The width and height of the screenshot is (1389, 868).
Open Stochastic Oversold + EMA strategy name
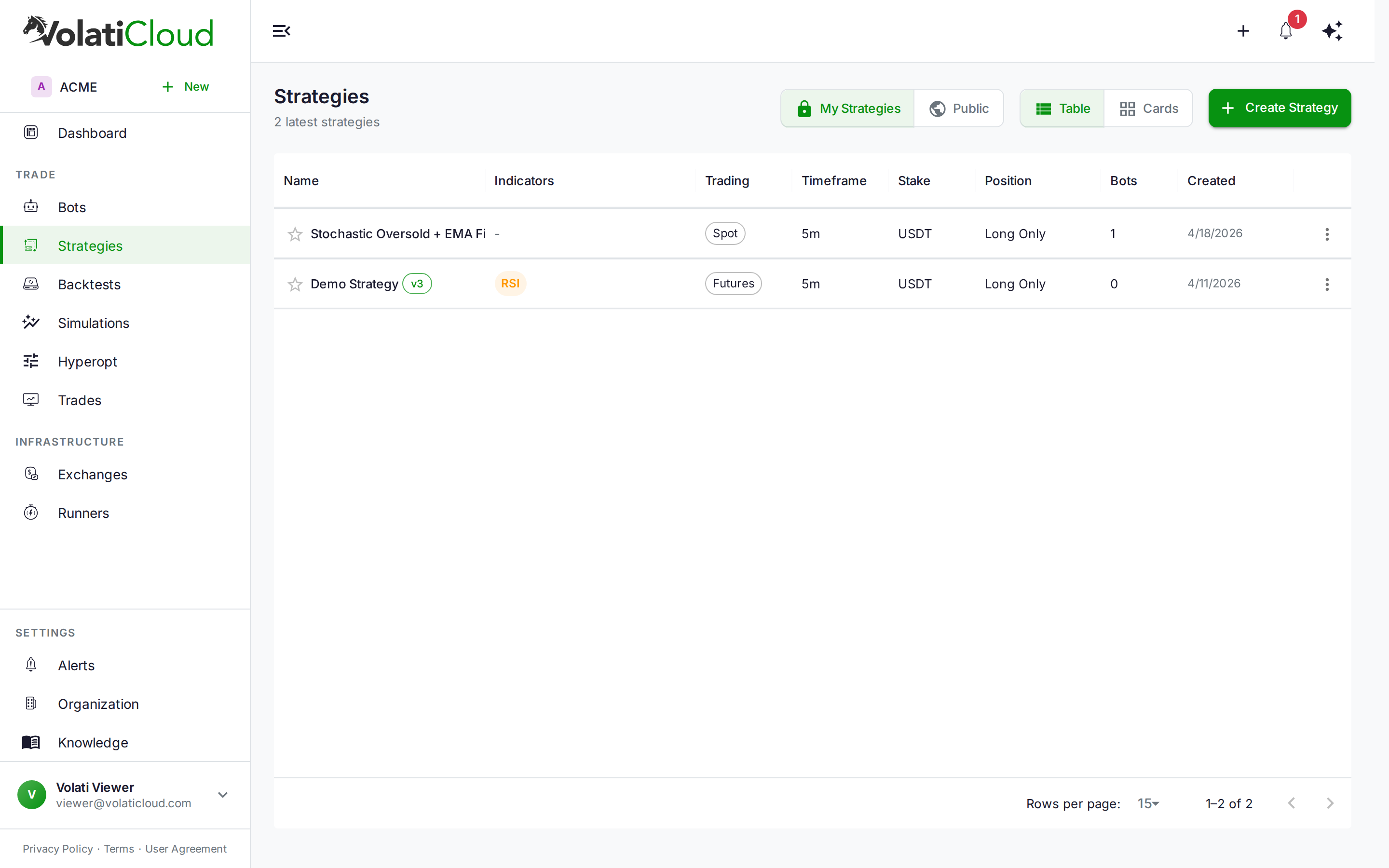[398, 234]
